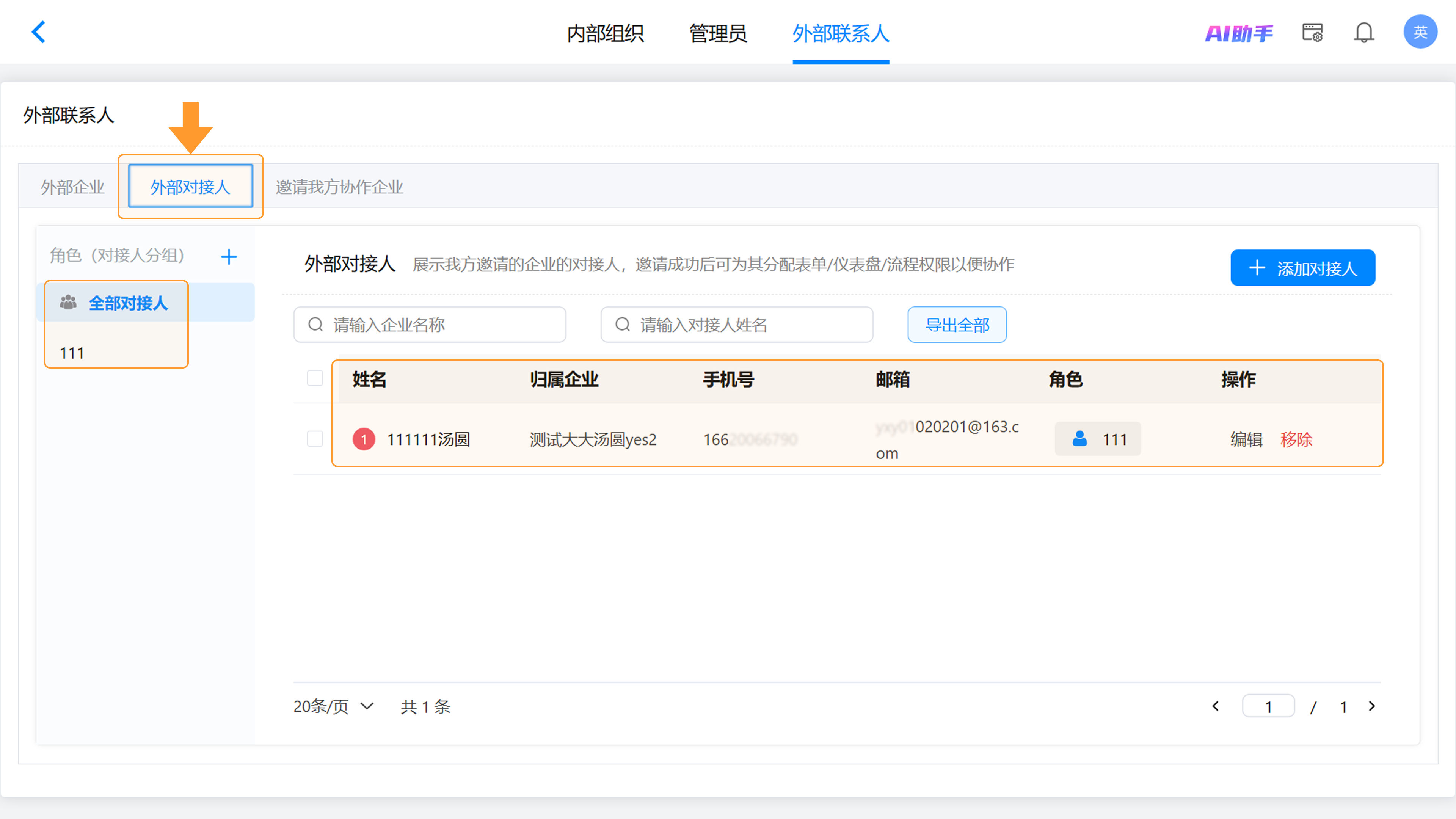Open the window settings icon beside AI助手
Viewport: 1456px width, 819px height.
[x=1312, y=32]
